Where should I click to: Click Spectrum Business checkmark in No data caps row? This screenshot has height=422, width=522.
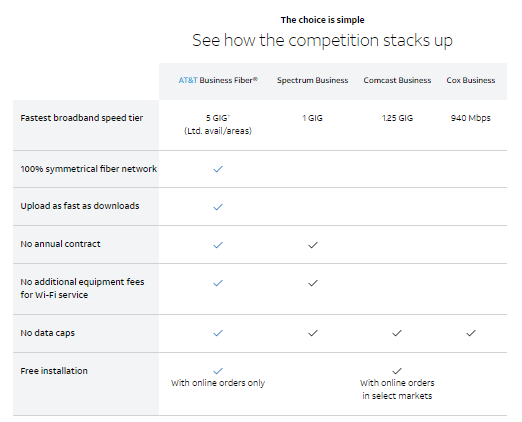tap(313, 333)
